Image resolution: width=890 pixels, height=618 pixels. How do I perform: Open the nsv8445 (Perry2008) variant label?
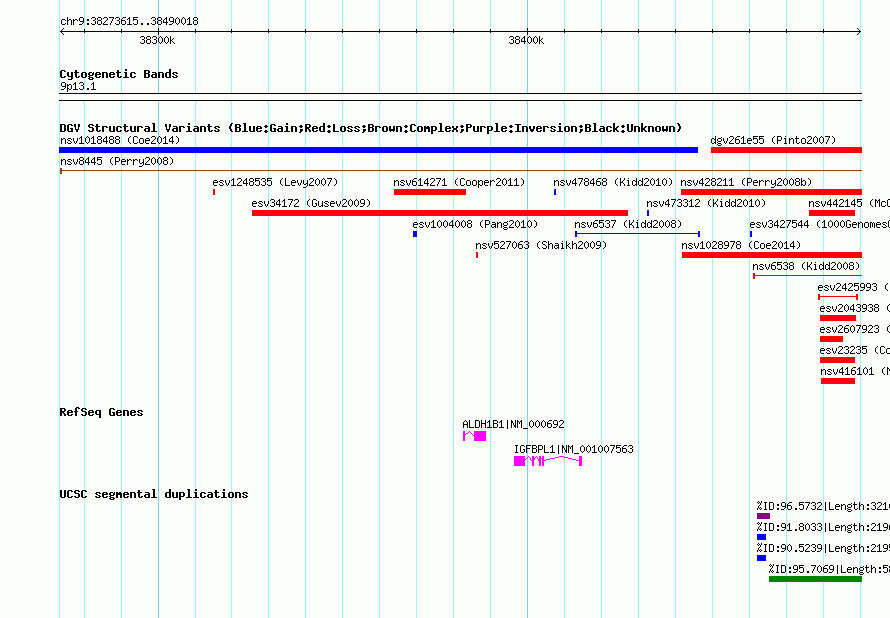click(117, 161)
